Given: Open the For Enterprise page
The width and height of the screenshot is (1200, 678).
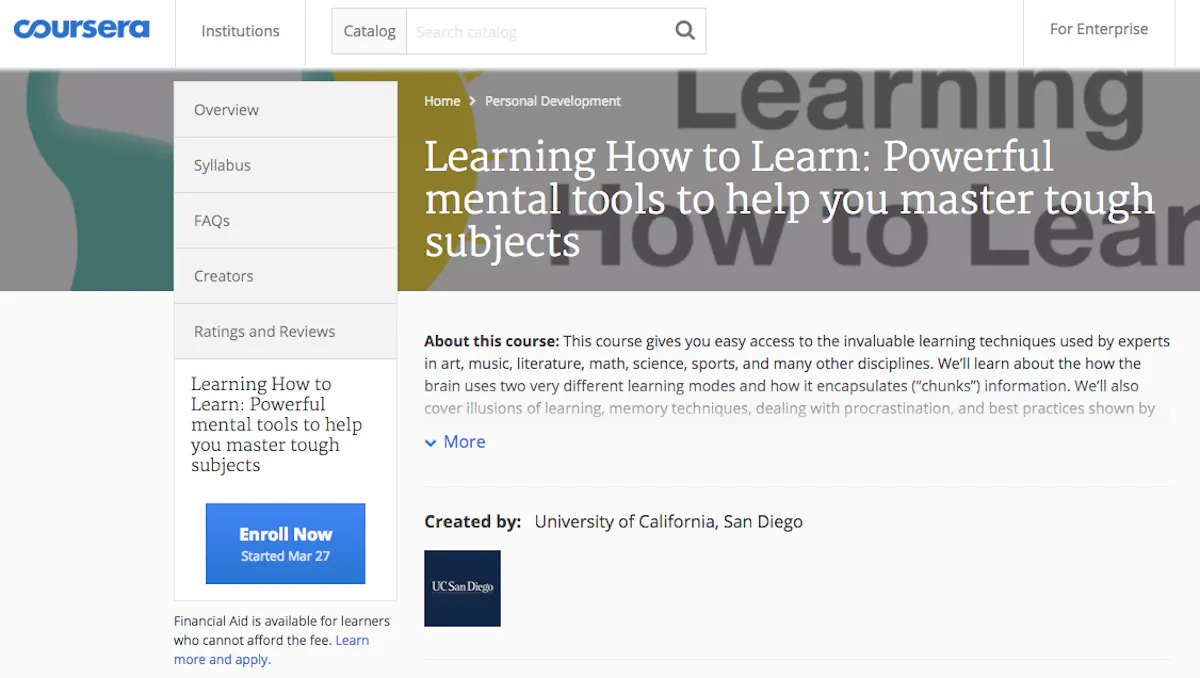Looking at the screenshot, I should click(x=1098, y=29).
